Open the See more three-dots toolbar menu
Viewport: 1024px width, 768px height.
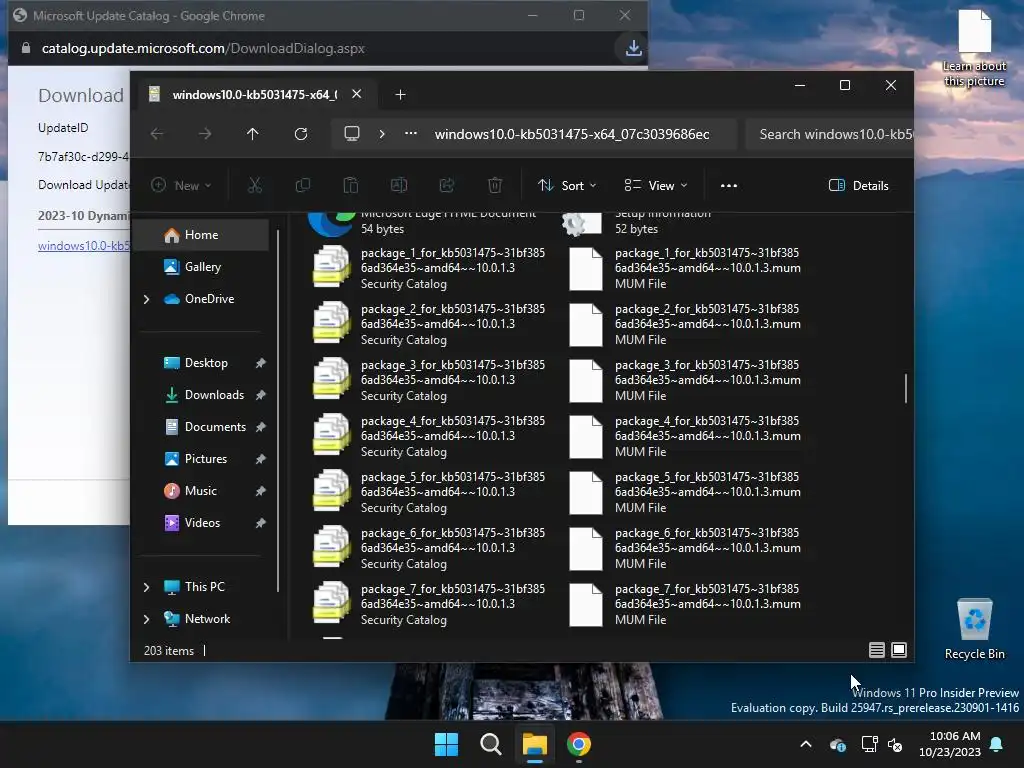(x=729, y=185)
